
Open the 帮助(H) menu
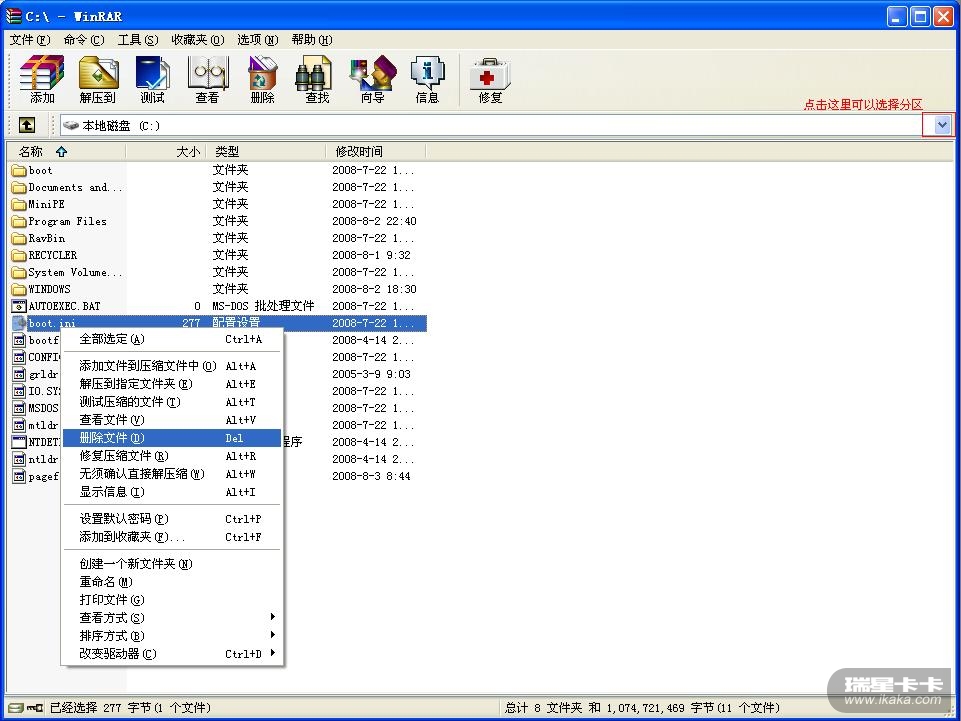pos(311,40)
